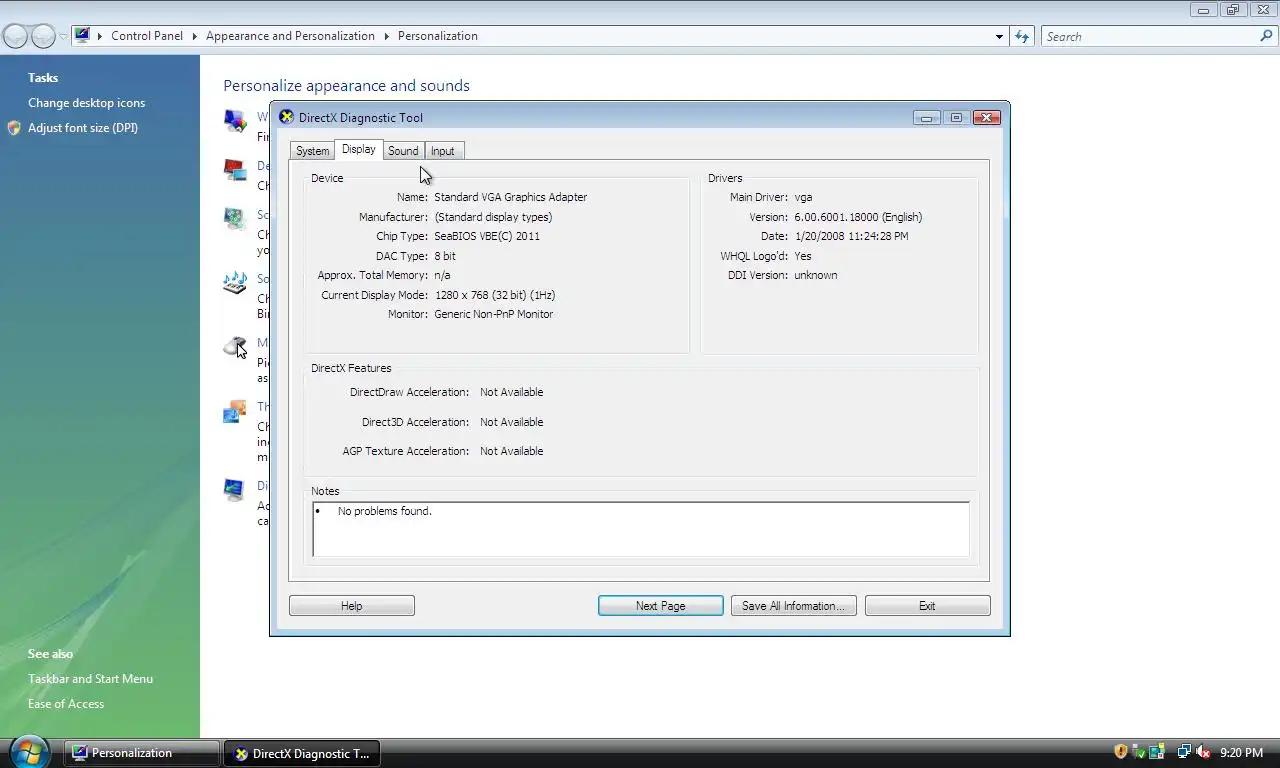
Task: Click DirectX Diagnostic Tool taskbar button
Action: [302, 753]
